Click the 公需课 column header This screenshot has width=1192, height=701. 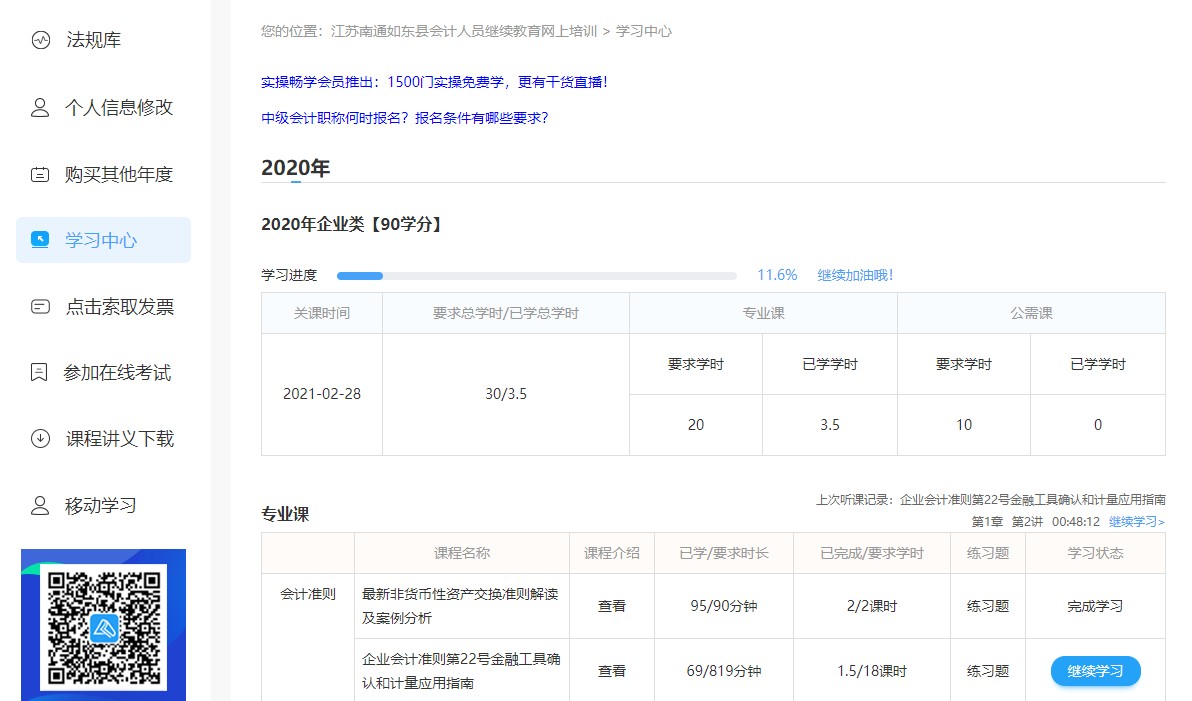(1031, 312)
